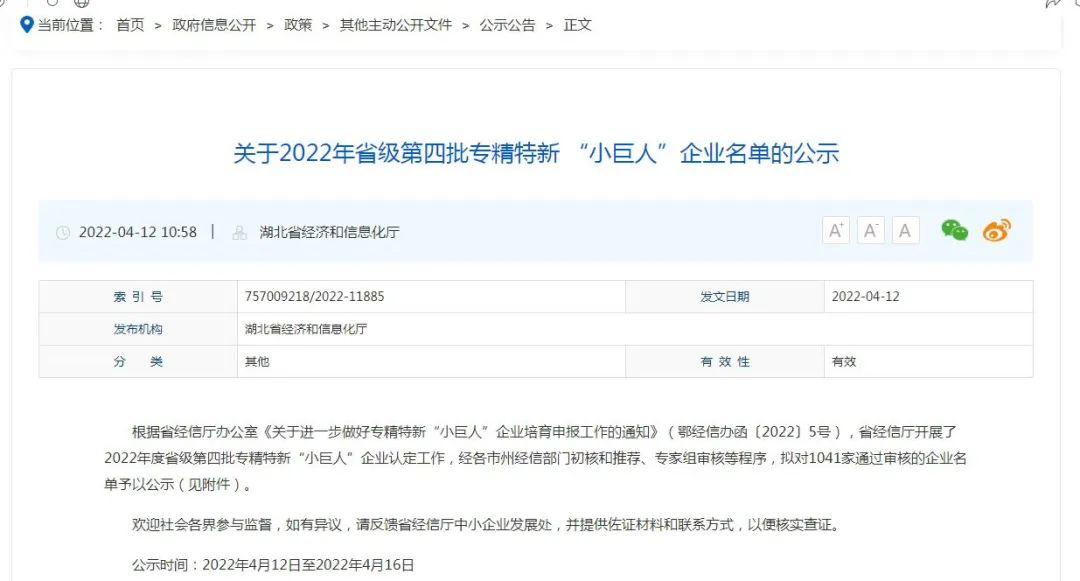Click the 湖北省经济和信息化厅 source in the header bar
Screen dimensions: 1080x581
coord(329,232)
